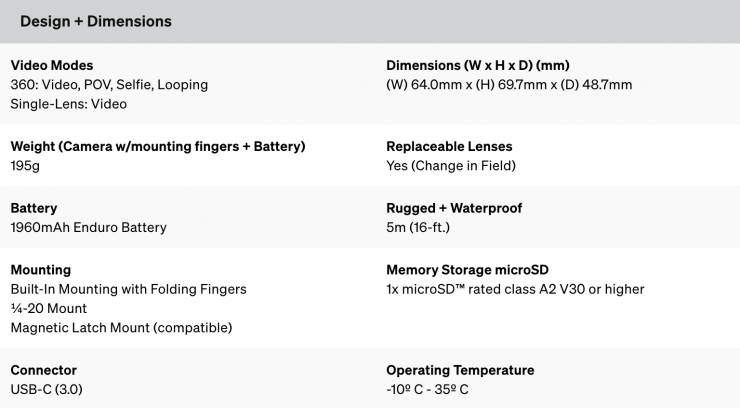Select the Weight heading with mounting fingers

coord(157,147)
